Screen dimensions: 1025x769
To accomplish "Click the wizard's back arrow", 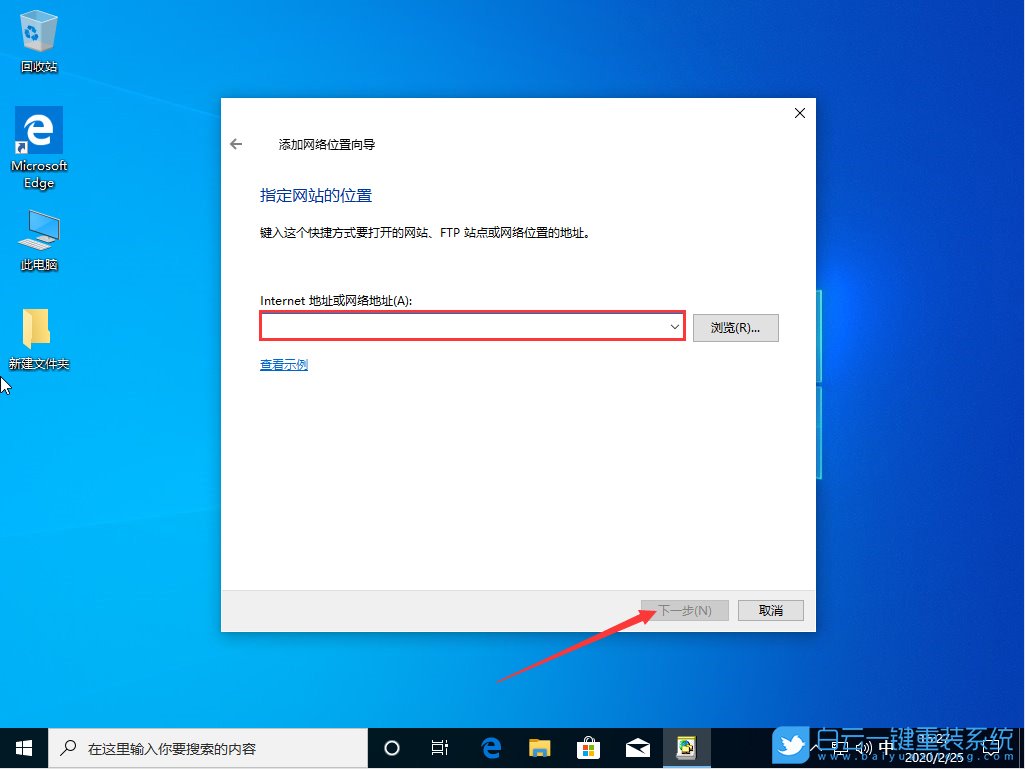I will (x=236, y=143).
